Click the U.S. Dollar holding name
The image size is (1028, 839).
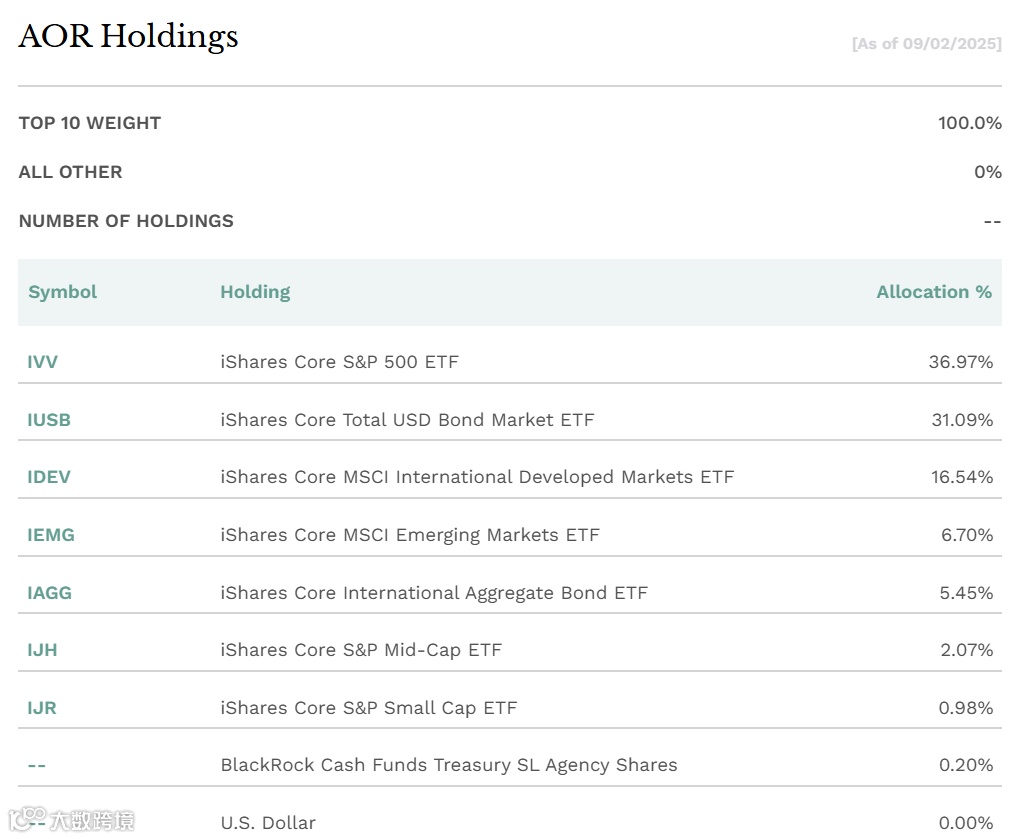coord(268,823)
